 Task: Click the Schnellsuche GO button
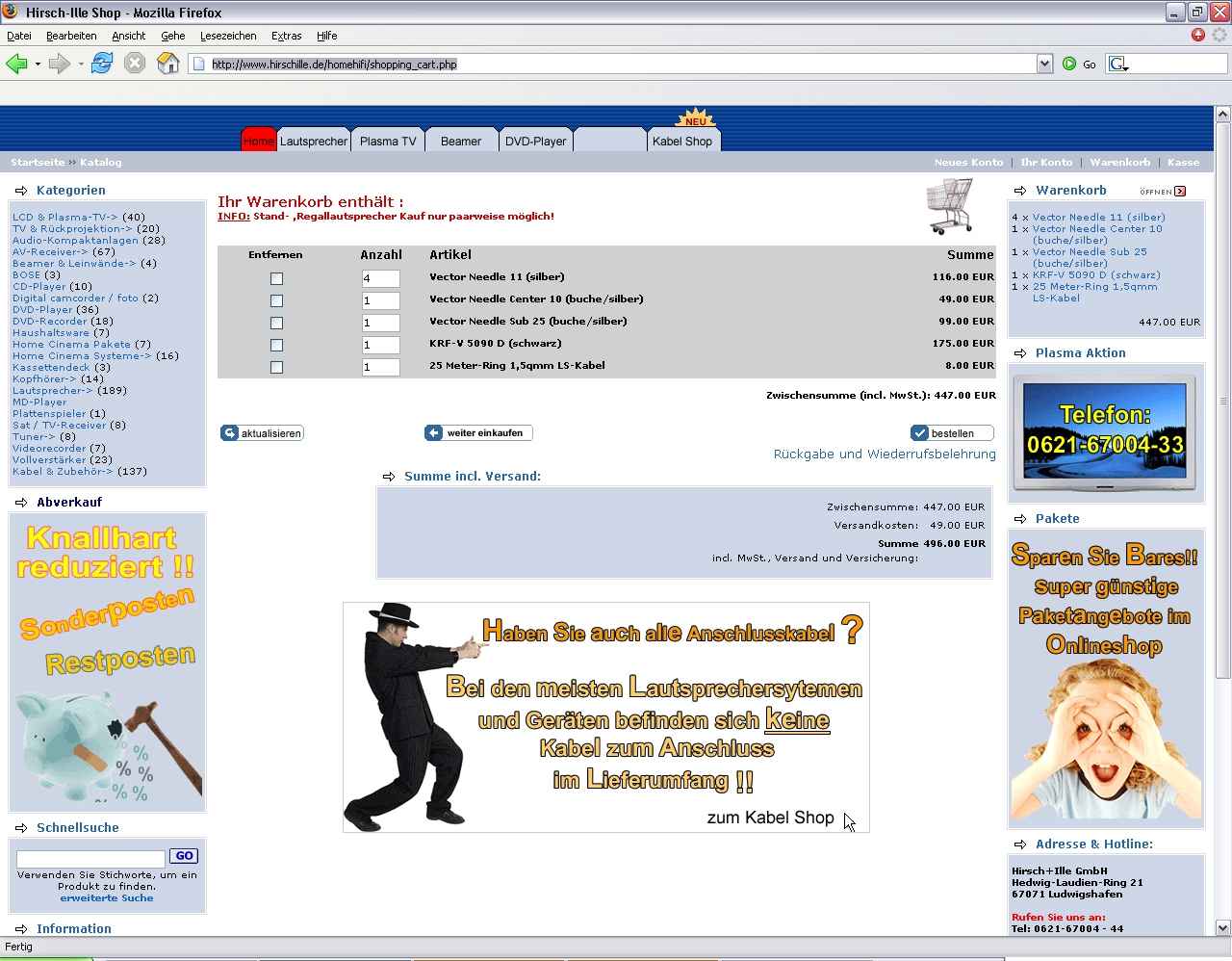(x=184, y=856)
